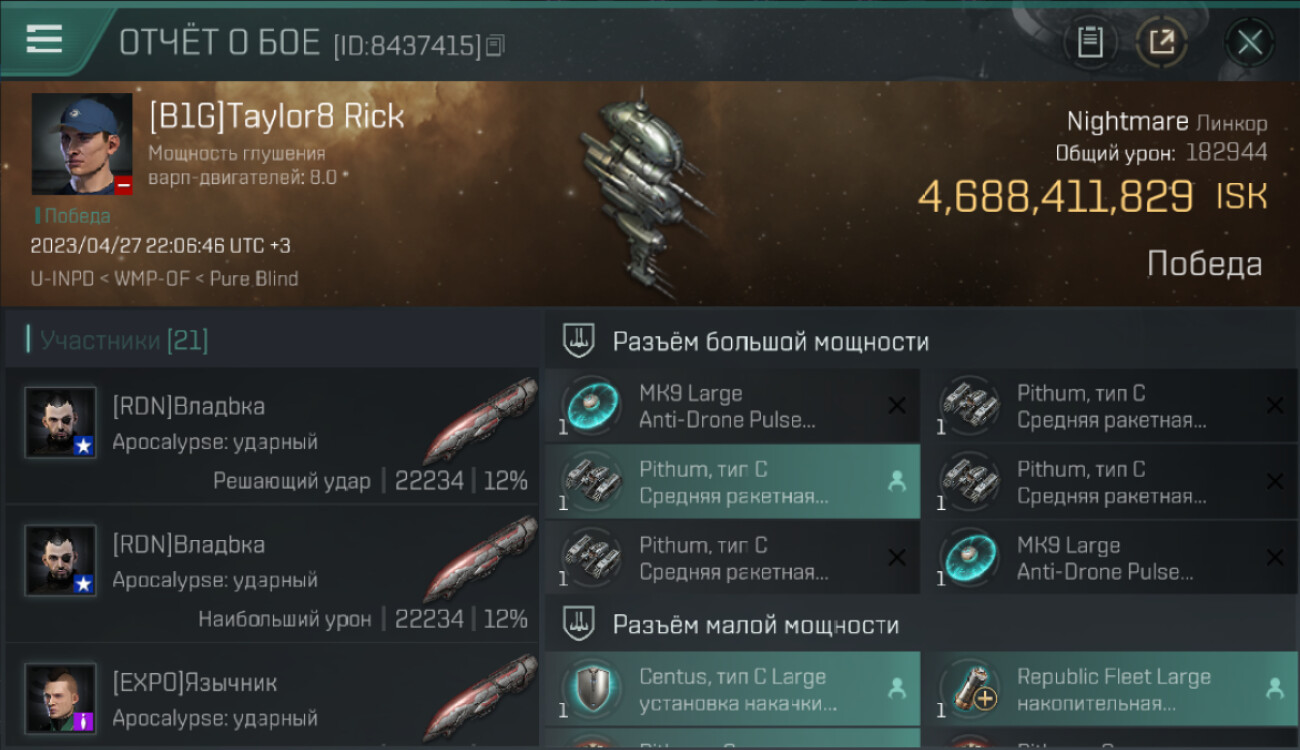1300x750 pixels.
Task: Click the highlighted Pithum type C launcher row
Action: [732, 482]
